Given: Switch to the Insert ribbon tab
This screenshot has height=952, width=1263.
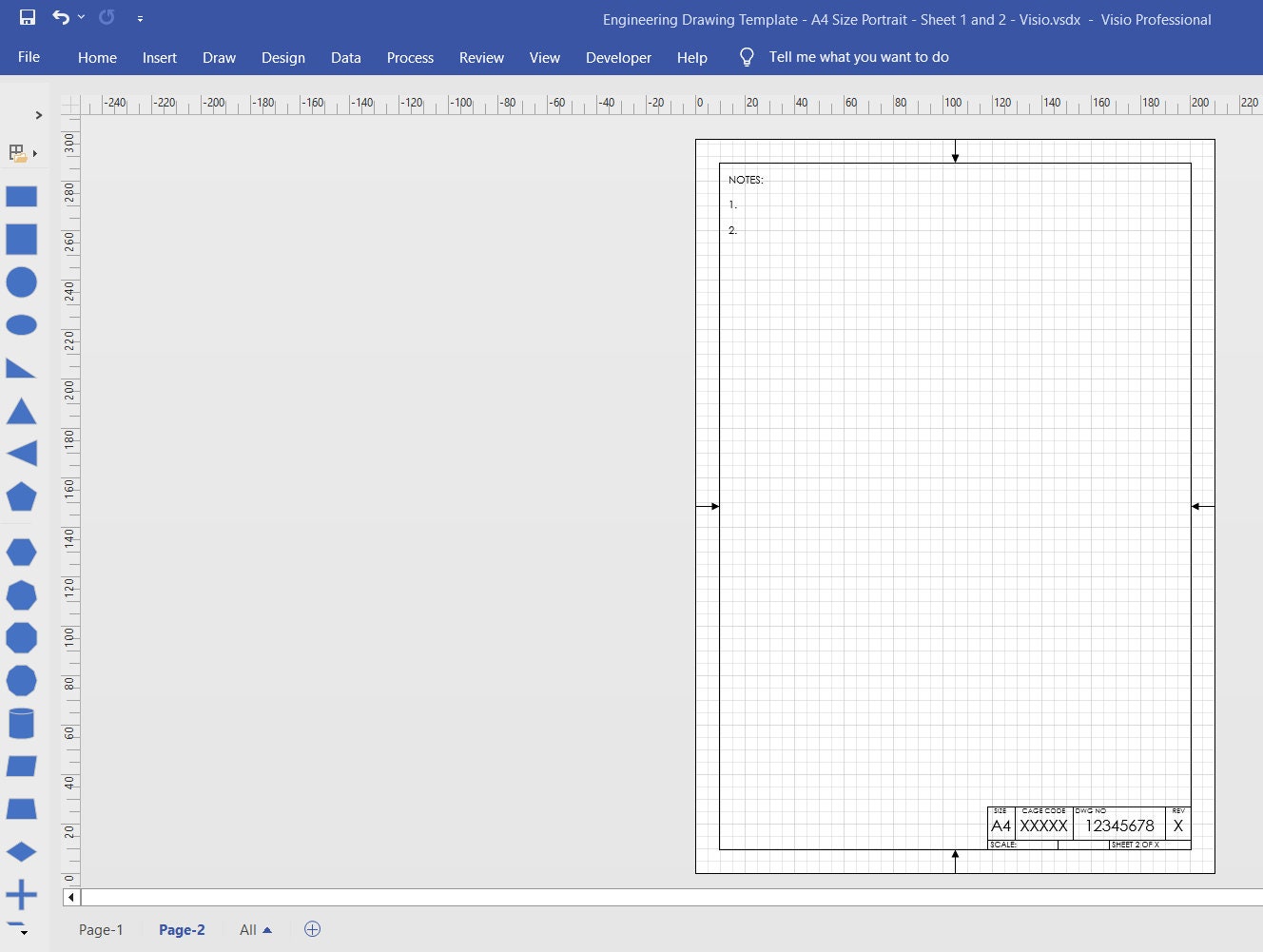Looking at the screenshot, I should (x=159, y=57).
